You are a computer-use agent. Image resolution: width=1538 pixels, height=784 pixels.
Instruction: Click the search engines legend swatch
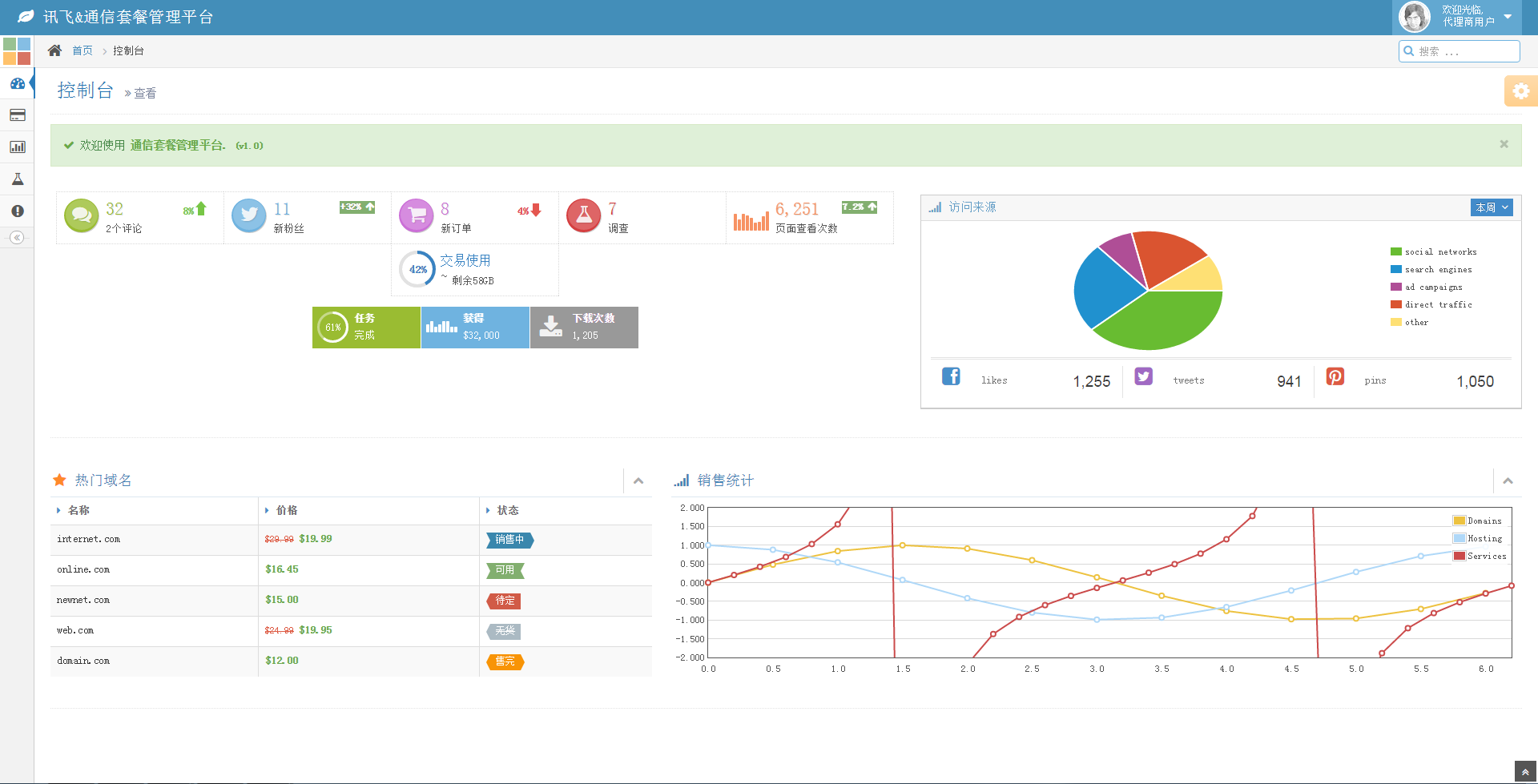pyautogui.click(x=1396, y=269)
